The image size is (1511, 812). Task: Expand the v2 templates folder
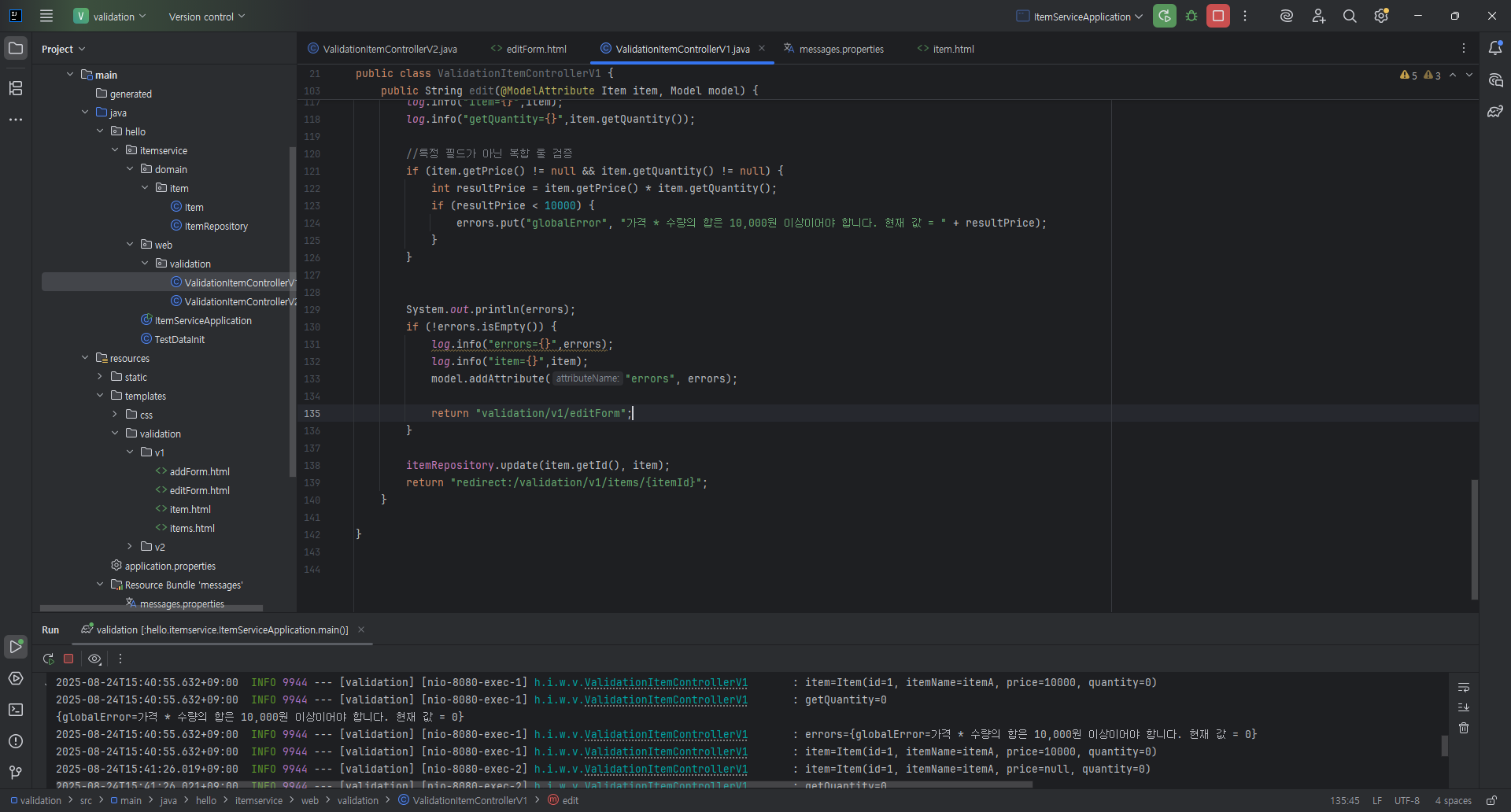pyautogui.click(x=130, y=547)
